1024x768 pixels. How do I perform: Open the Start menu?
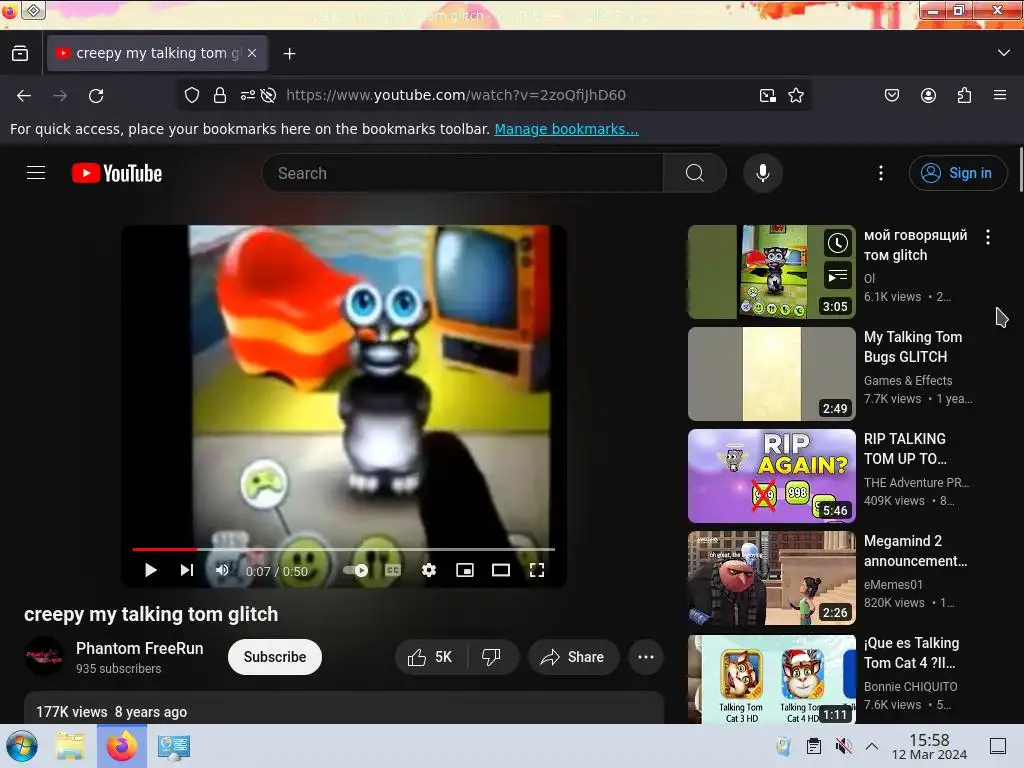coord(22,746)
